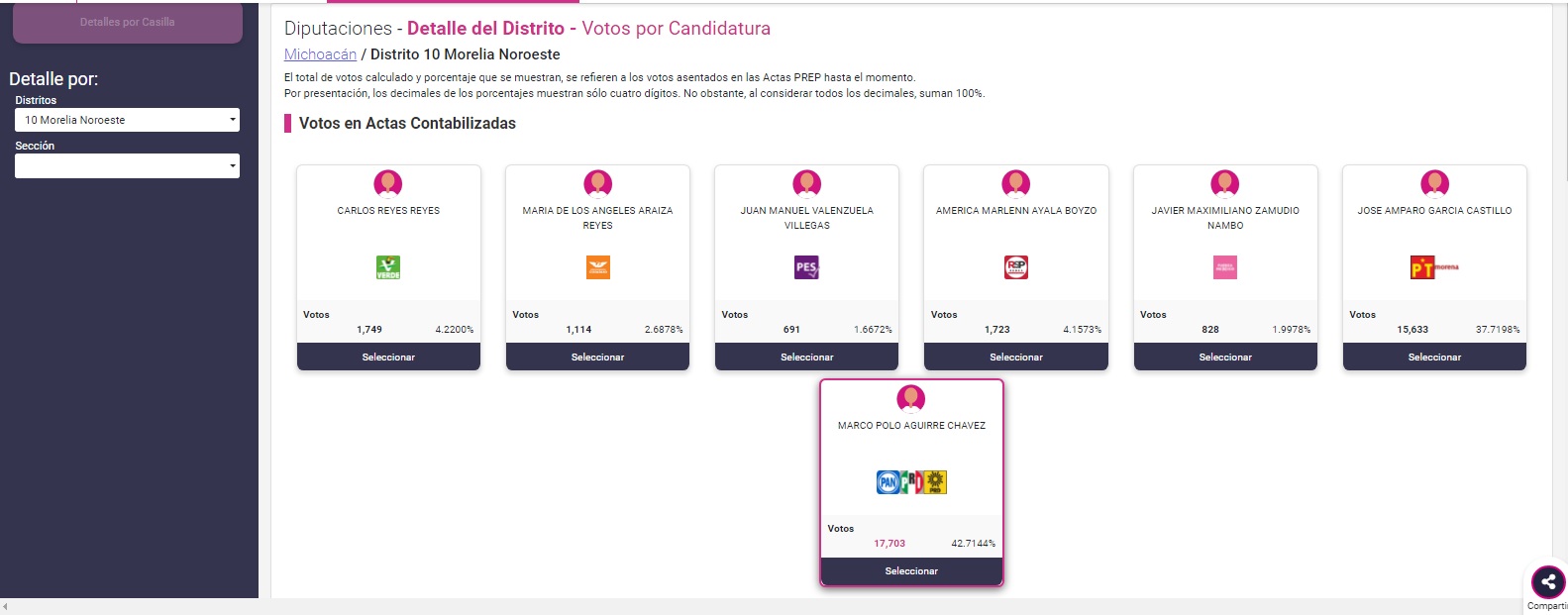The width and height of the screenshot is (1568, 615).
Task: Click the pink Fuerza por México logo
Action: 1225,267
